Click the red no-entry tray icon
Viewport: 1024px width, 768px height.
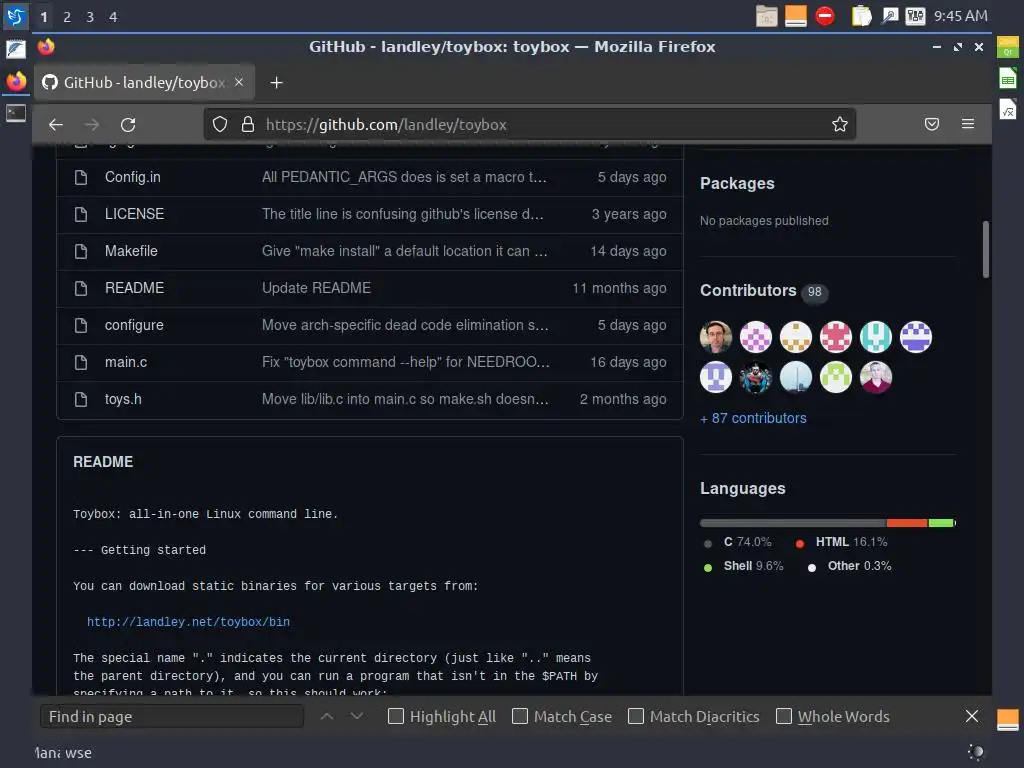(825, 16)
